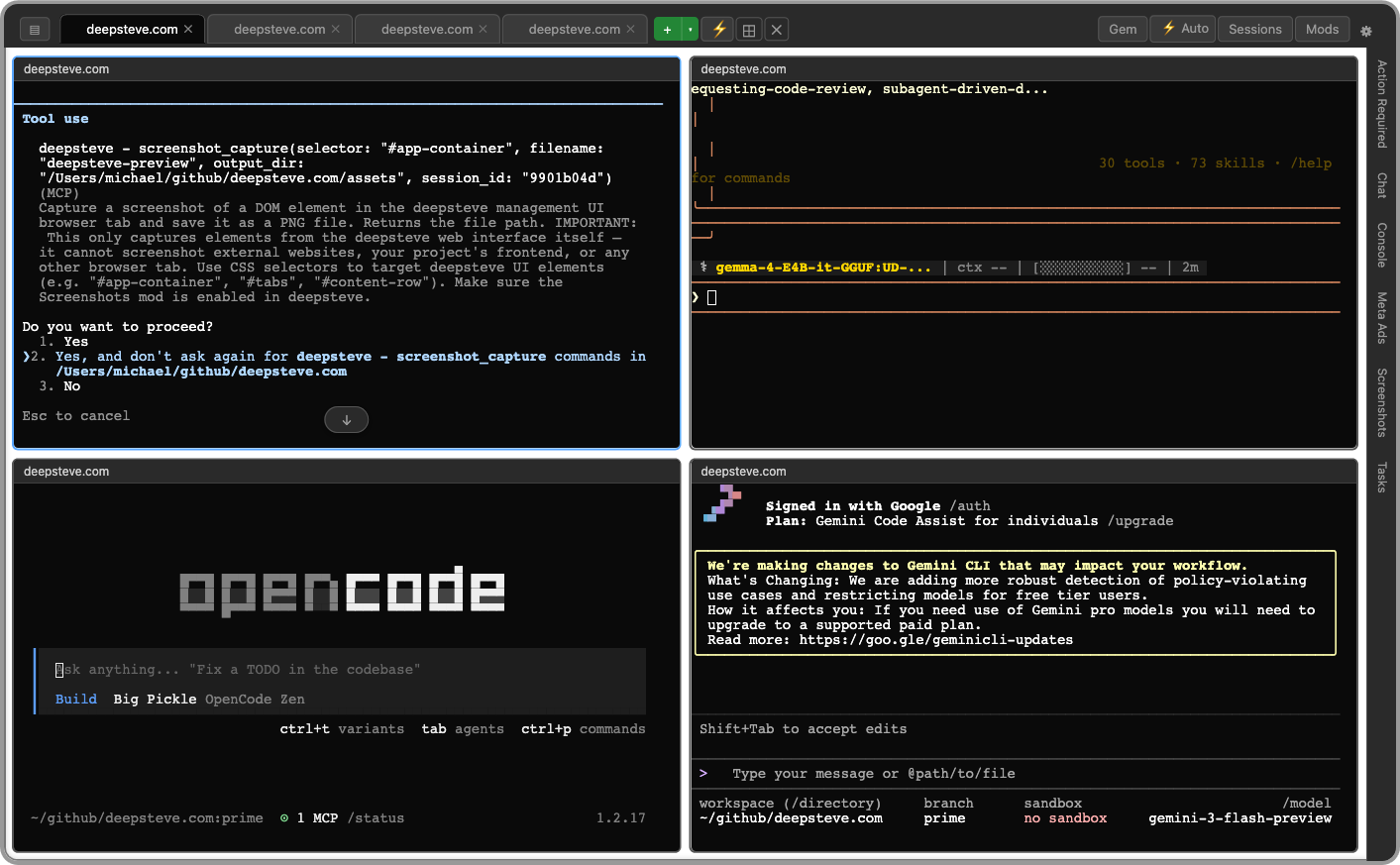Open the Screenshots side panel
This screenshot has width=1400, height=865.
[1382, 402]
